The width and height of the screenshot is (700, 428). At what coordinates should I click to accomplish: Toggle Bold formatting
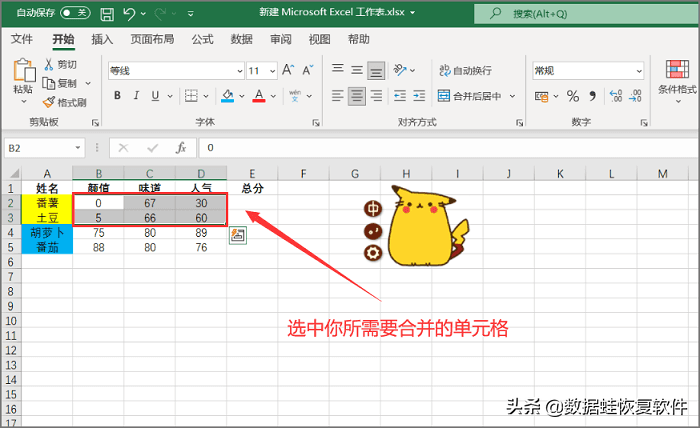(x=117, y=96)
